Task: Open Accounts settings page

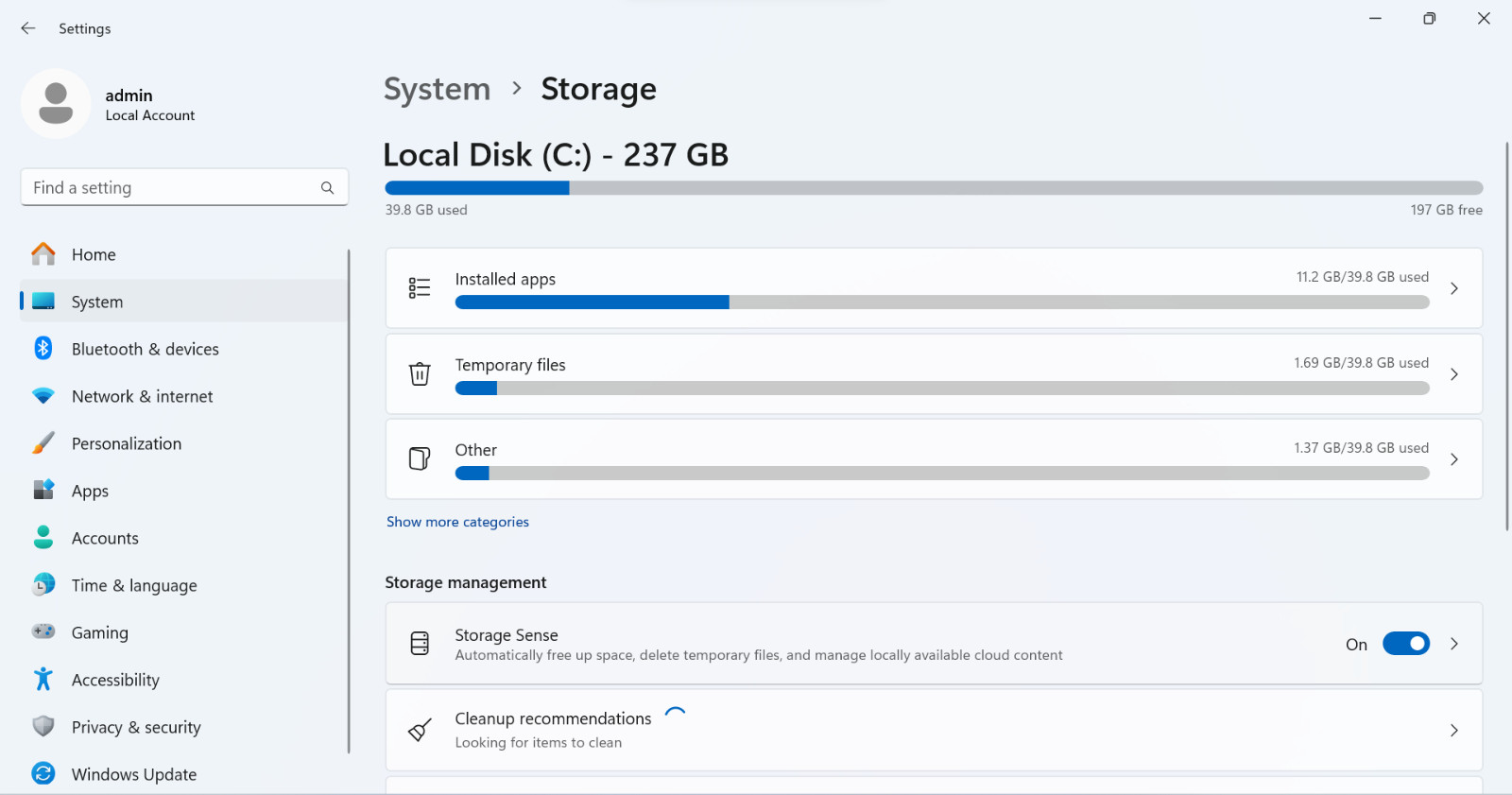Action: [x=184, y=538]
